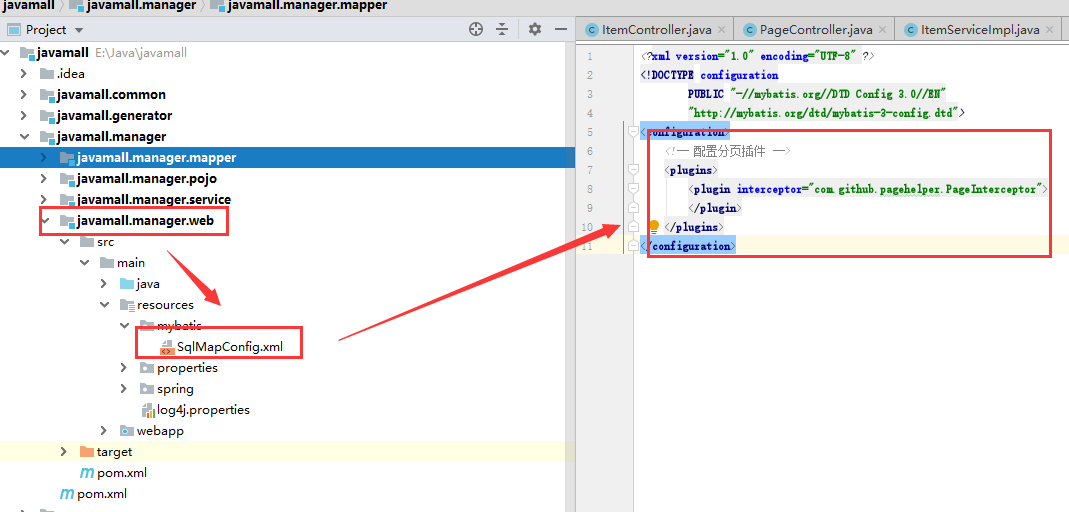This screenshot has width=1069, height=512.
Task: Click the webapp folder icon
Action: [127, 431]
